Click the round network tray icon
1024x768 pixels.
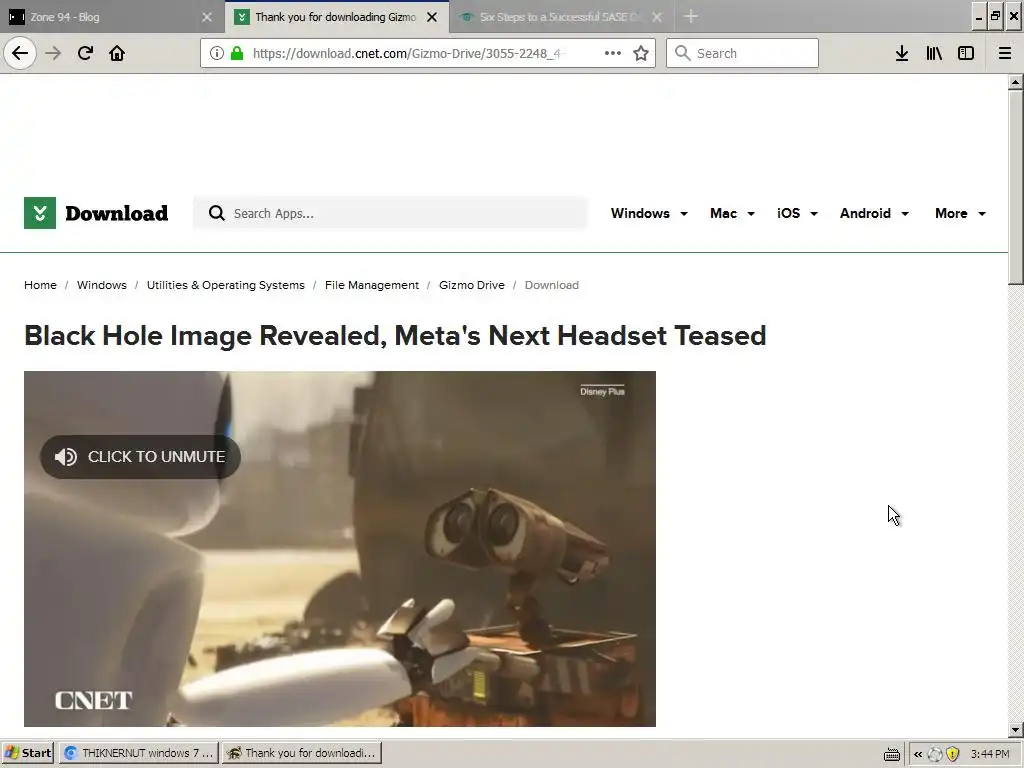click(x=935, y=754)
